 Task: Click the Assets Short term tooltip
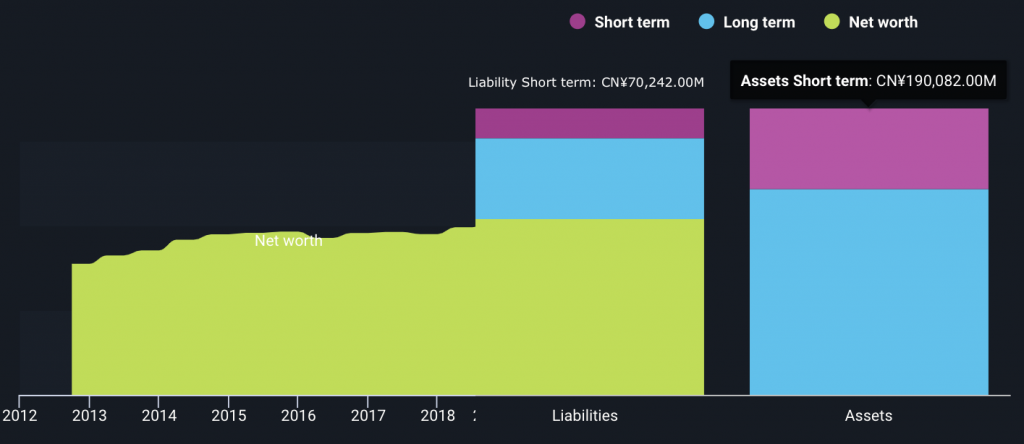869,81
